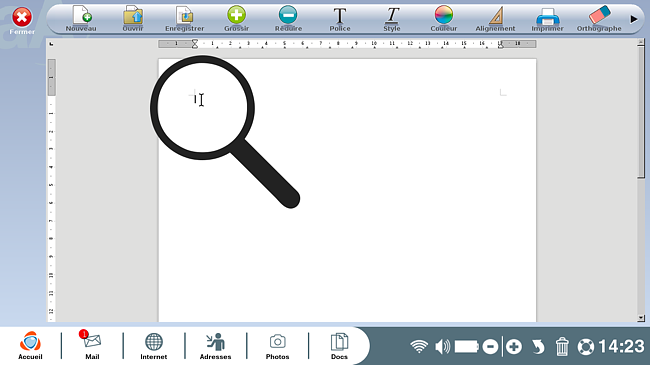The width and height of the screenshot is (650, 365).
Task: Open the Mail app with notification
Action: (x=92, y=346)
